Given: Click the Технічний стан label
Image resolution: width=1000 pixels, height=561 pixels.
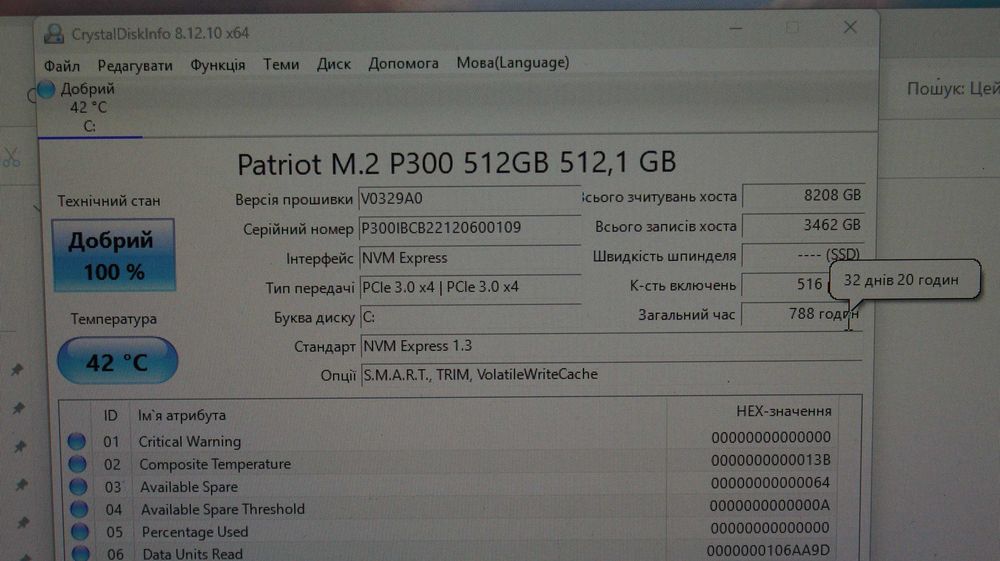Looking at the screenshot, I should tap(109, 201).
